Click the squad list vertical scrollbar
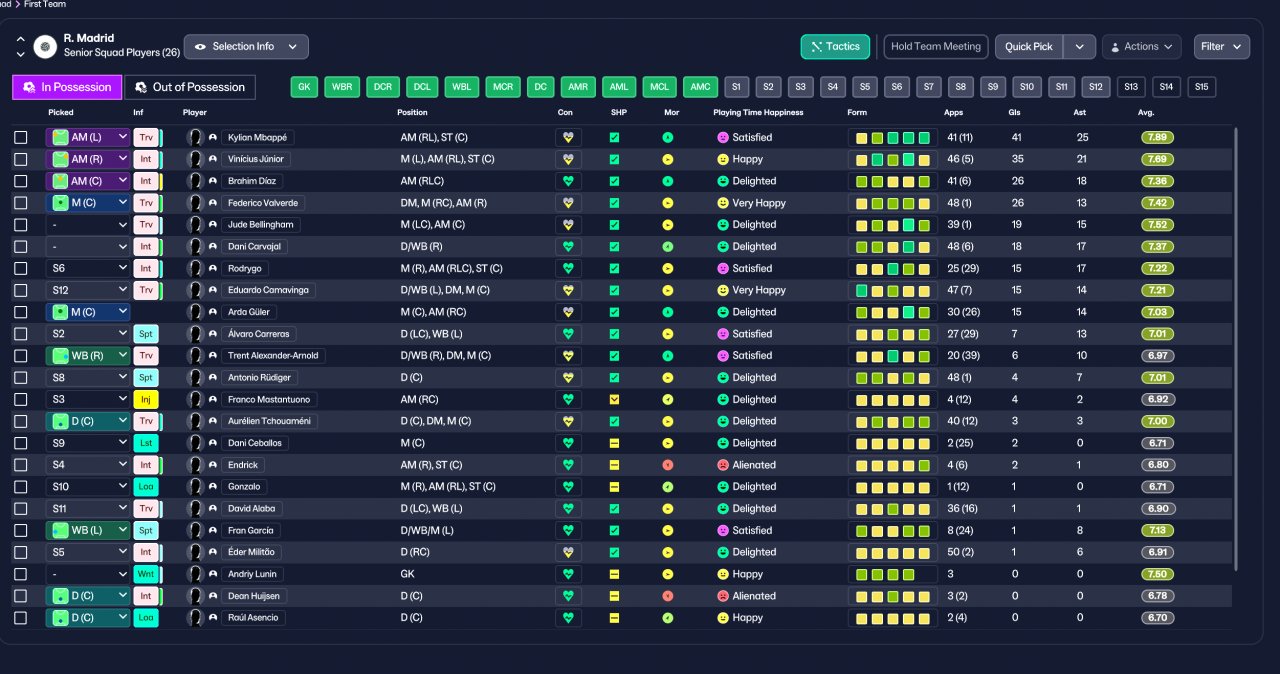Screen dimensions: 1280x674 [x=1237, y=349]
